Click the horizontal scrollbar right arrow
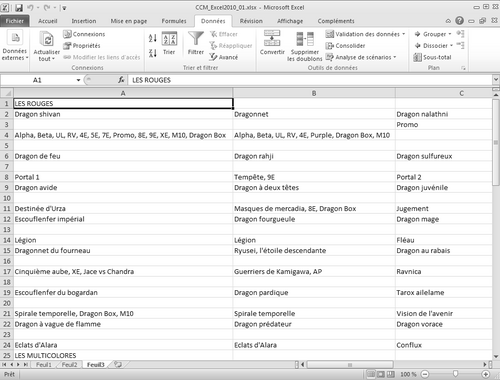Image resolution: width=500 pixels, height=380 pixels. click(485, 365)
